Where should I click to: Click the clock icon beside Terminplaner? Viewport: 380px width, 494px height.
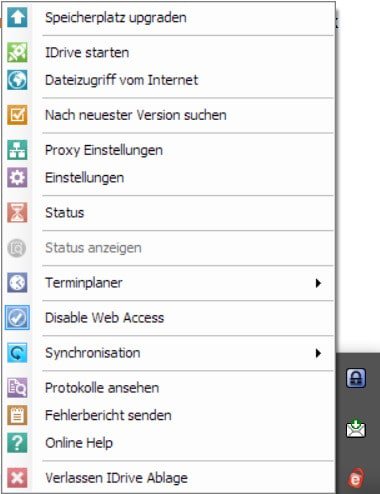[17, 283]
